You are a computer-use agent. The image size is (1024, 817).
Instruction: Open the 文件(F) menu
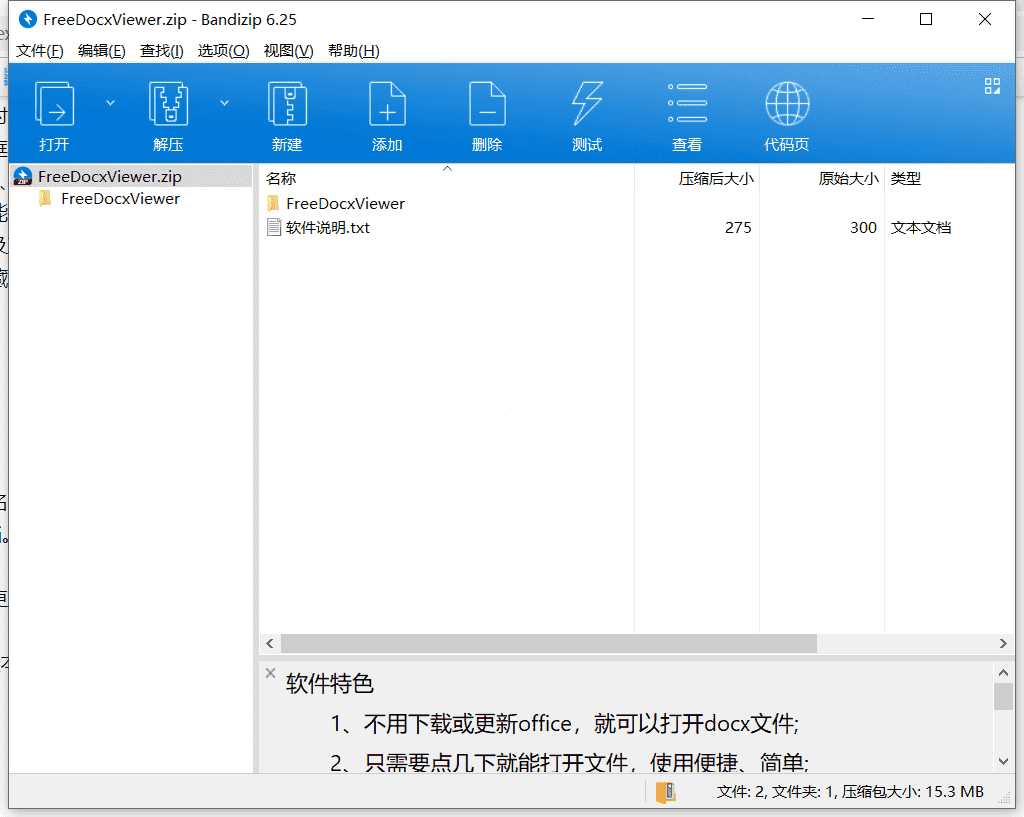click(x=39, y=51)
